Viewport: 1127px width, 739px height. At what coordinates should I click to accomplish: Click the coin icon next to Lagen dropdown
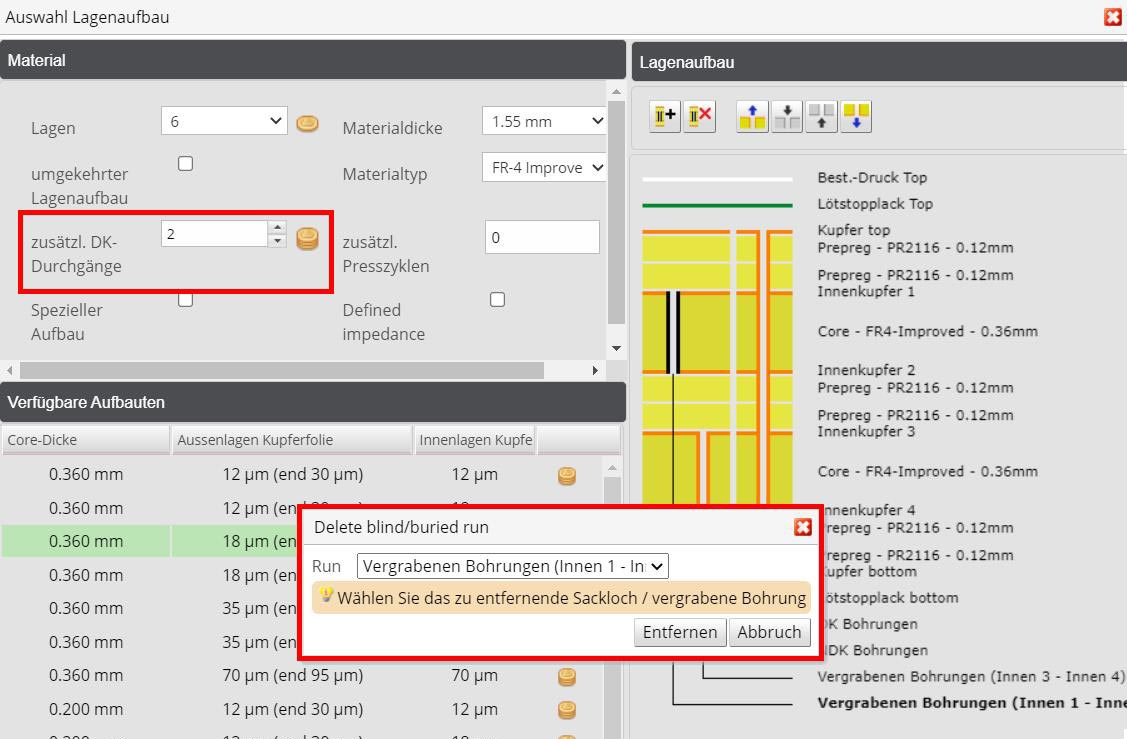(307, 123)
